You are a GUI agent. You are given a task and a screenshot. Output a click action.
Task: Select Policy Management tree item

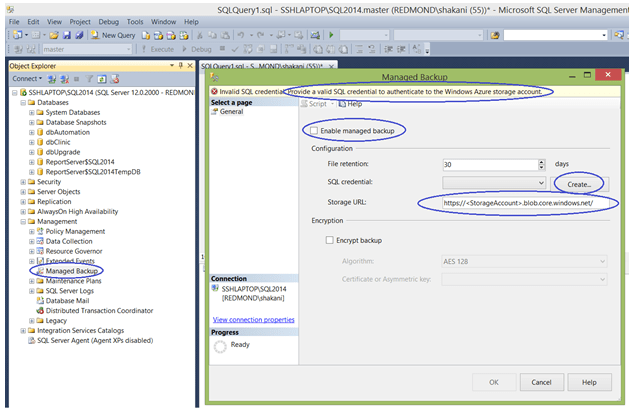click(75, 231)
